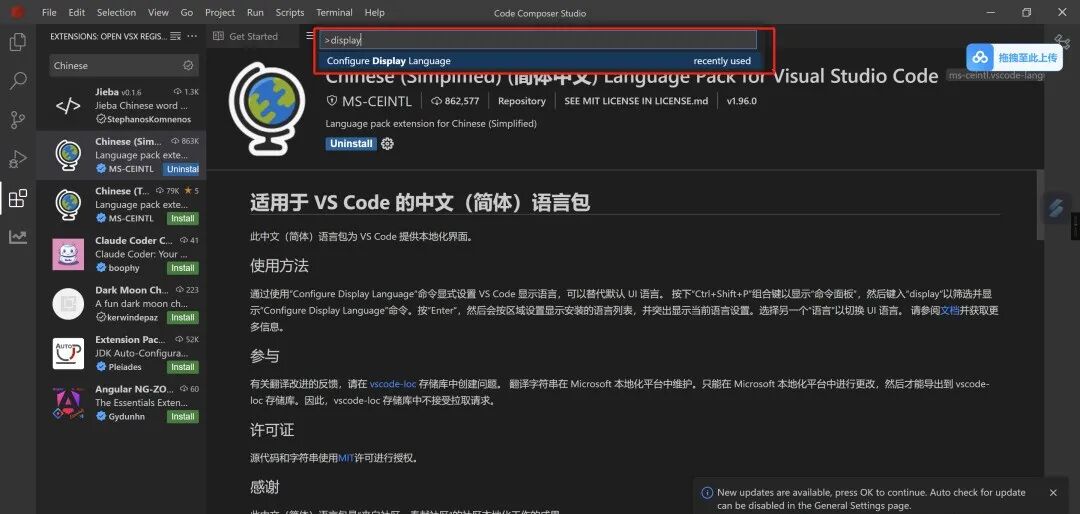Image resolution: width=1080 pixels, height=514 pixels.
Task: Open the MIT license link in 许可证 section
Action: [346, 458]
